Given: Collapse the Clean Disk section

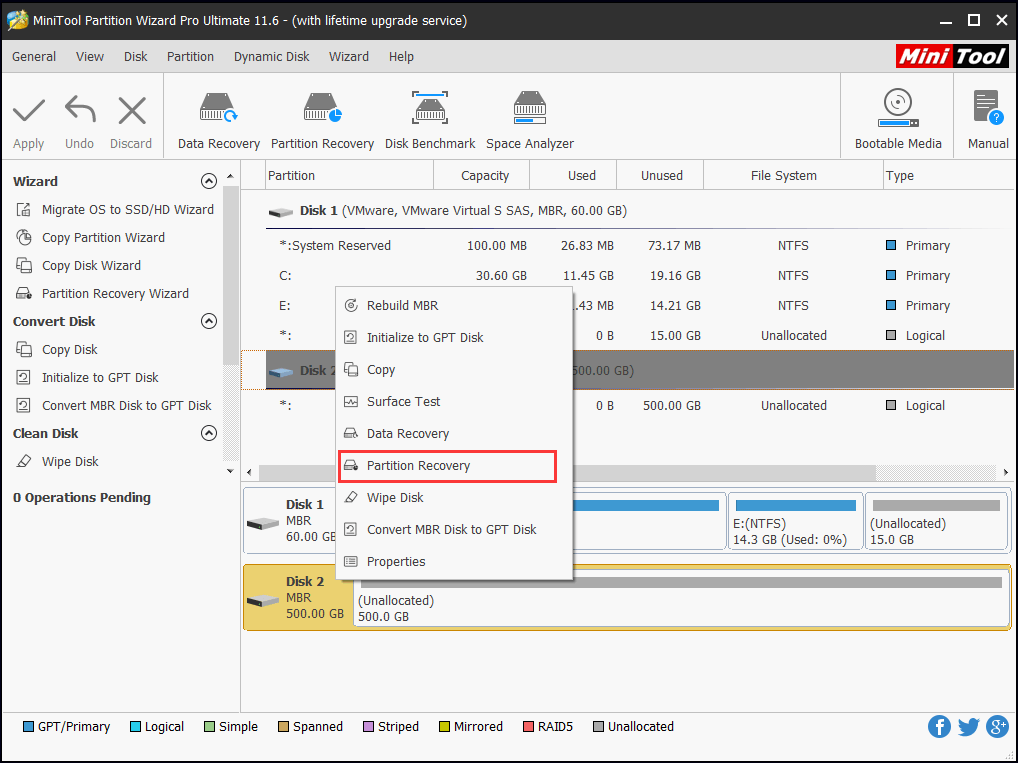Looking at the screenshot, I should point(208,433).
